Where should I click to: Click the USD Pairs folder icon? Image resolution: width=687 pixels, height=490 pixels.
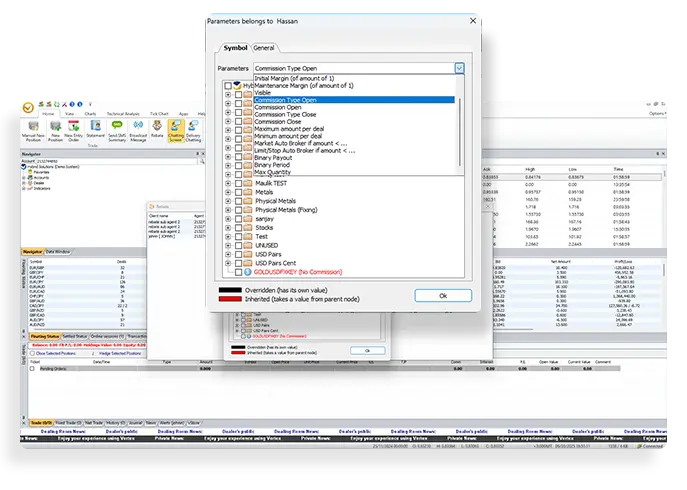[248, 254]
